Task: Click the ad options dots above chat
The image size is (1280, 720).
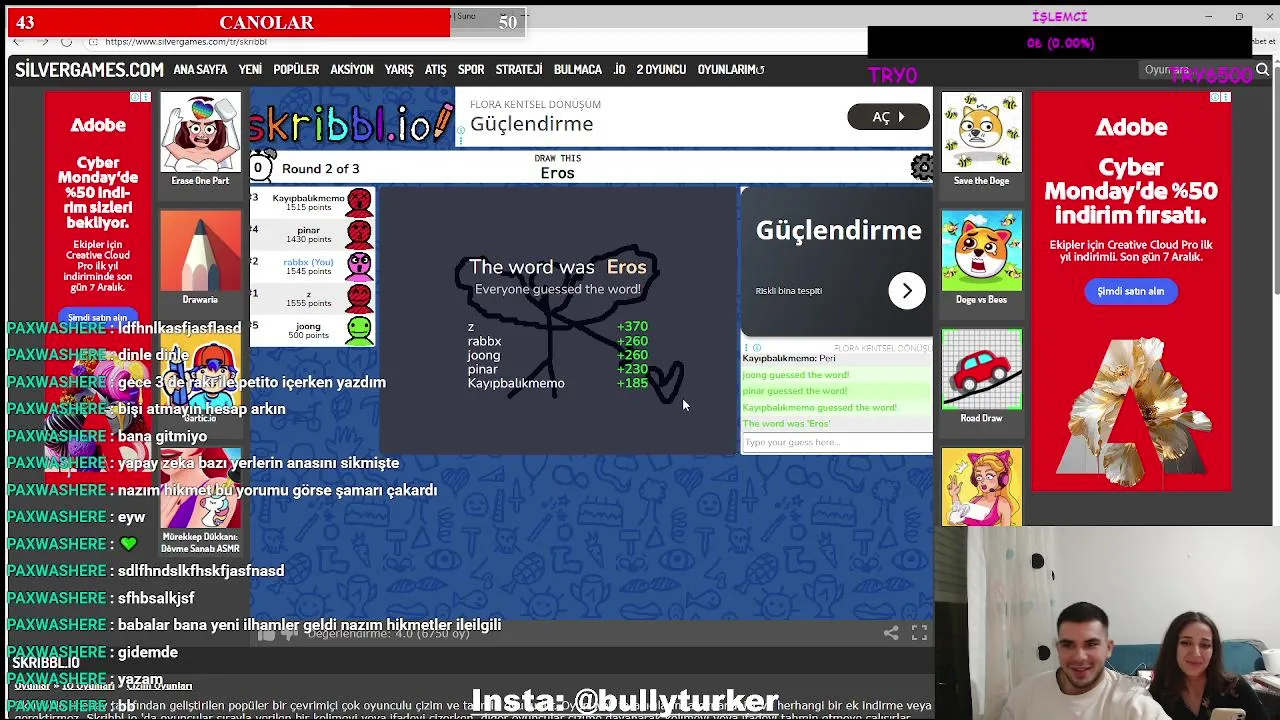Action: click(746, 348)
